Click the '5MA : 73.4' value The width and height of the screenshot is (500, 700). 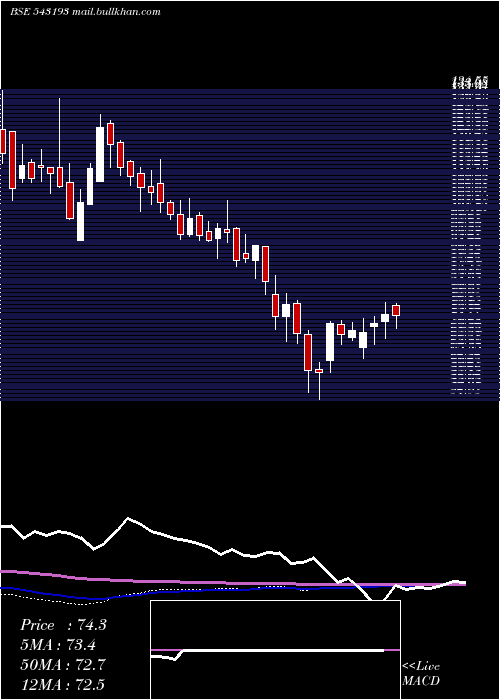(58, 645)
